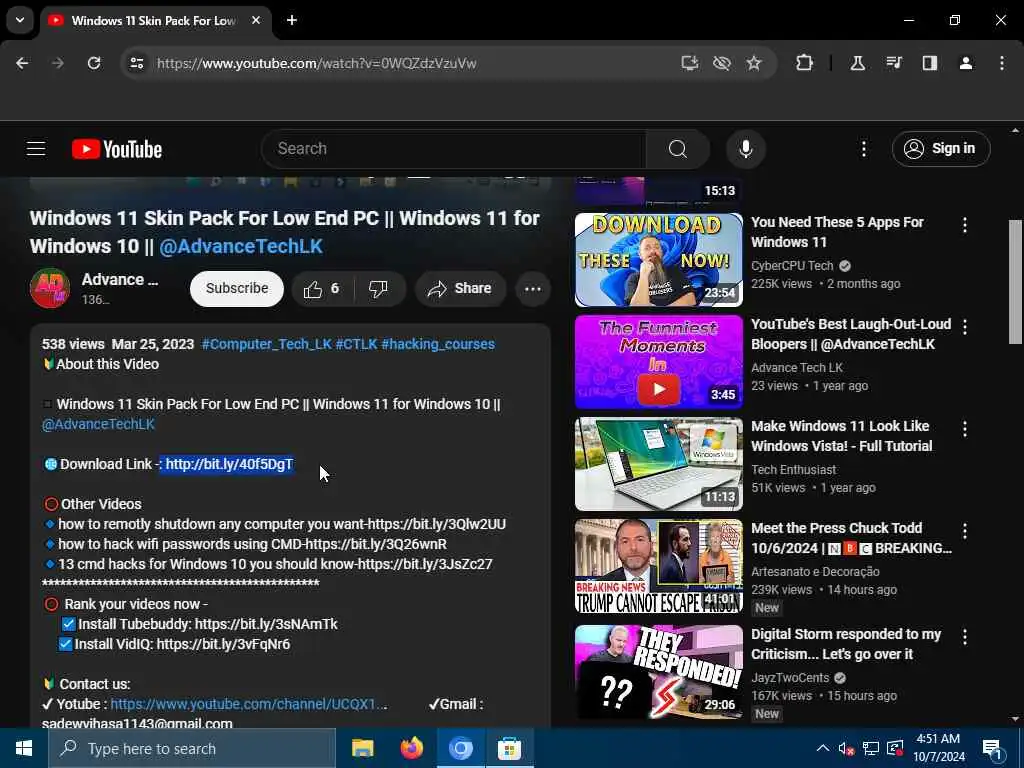
Task: Open Meet the Press video thumbnail
Action: [658, 566]
